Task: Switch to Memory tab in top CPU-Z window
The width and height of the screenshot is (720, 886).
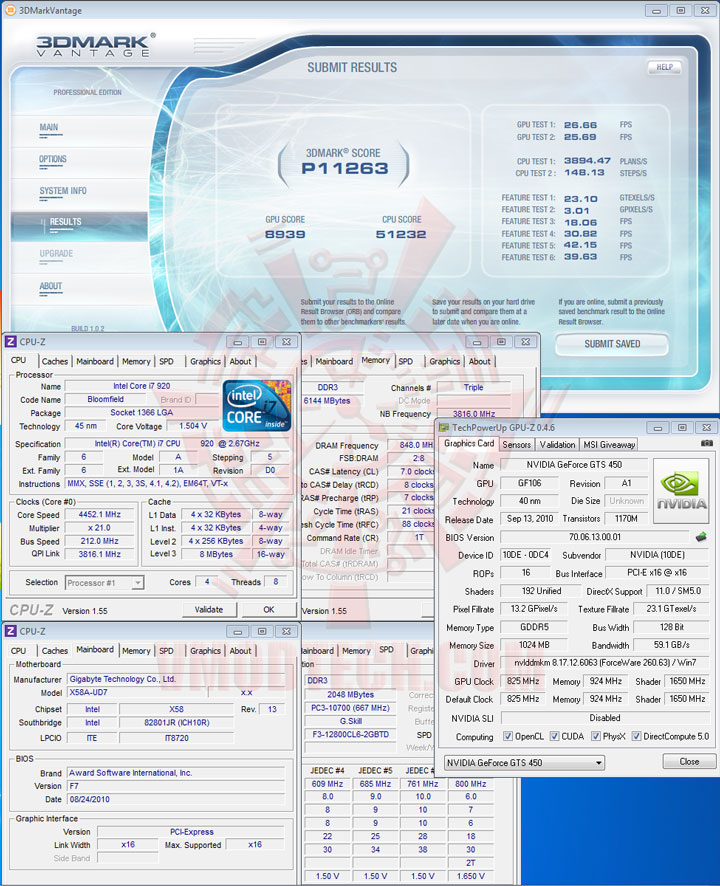Action: point(136,362)
